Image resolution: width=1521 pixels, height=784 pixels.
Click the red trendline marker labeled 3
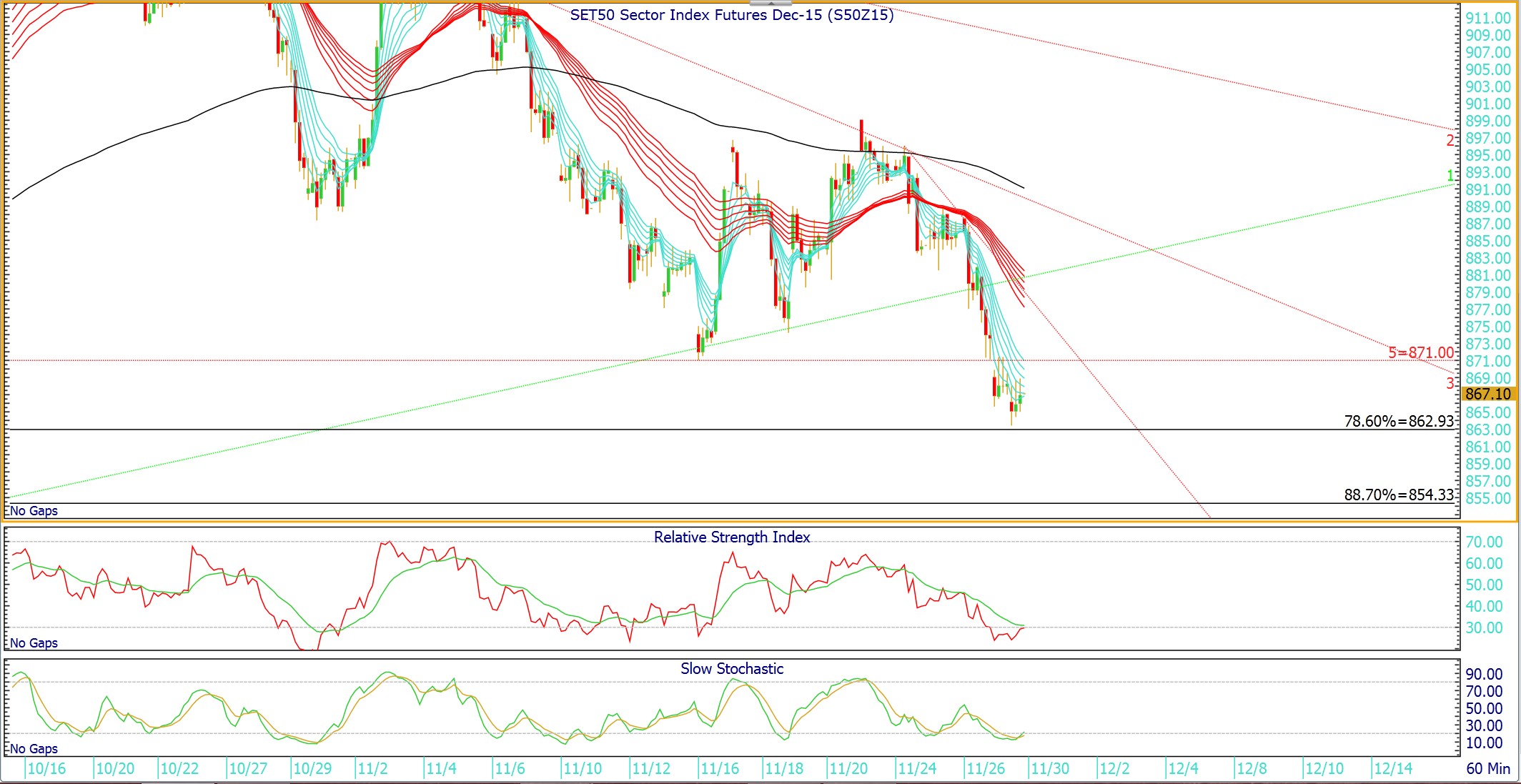pyautogui.click(x=1450, y=383)
